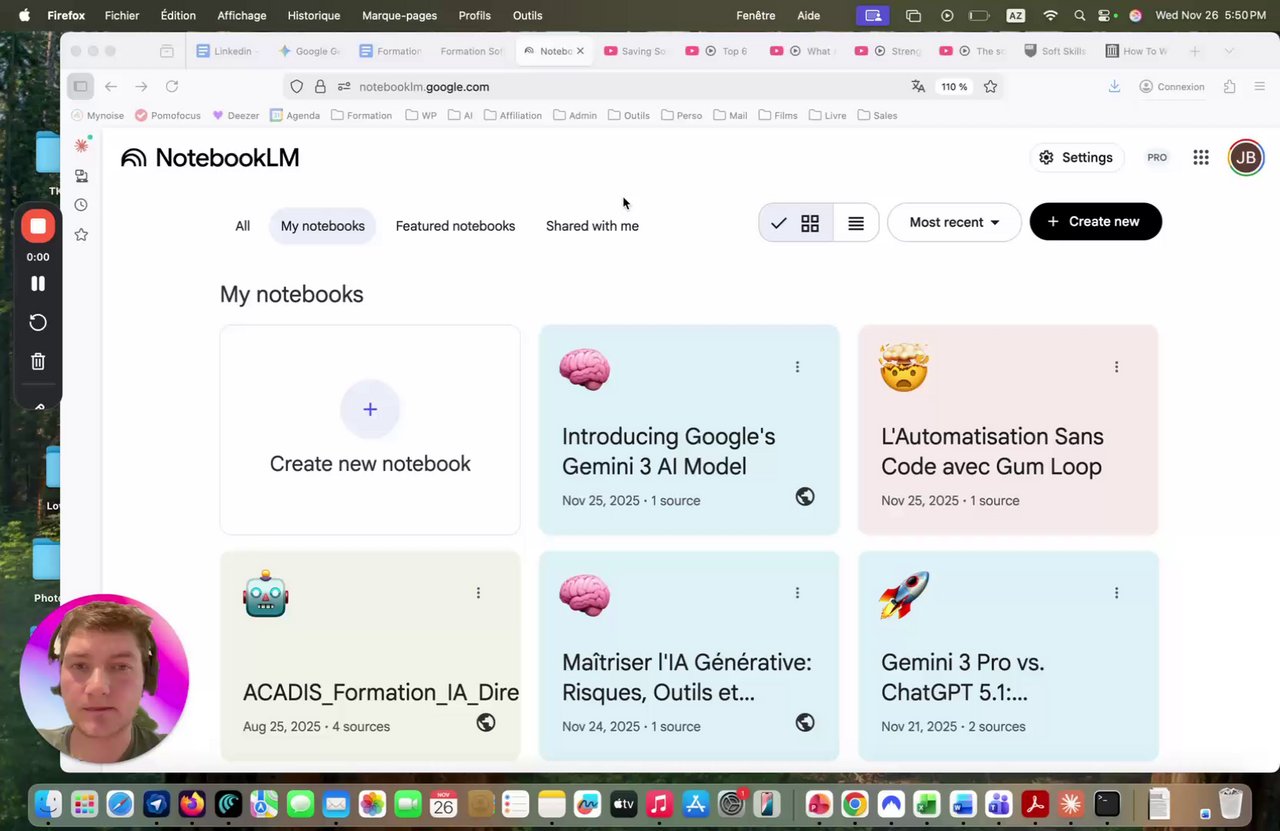Select the My notebooks tab
This screenshot has height=831, width=1280.
click(322, 226)
